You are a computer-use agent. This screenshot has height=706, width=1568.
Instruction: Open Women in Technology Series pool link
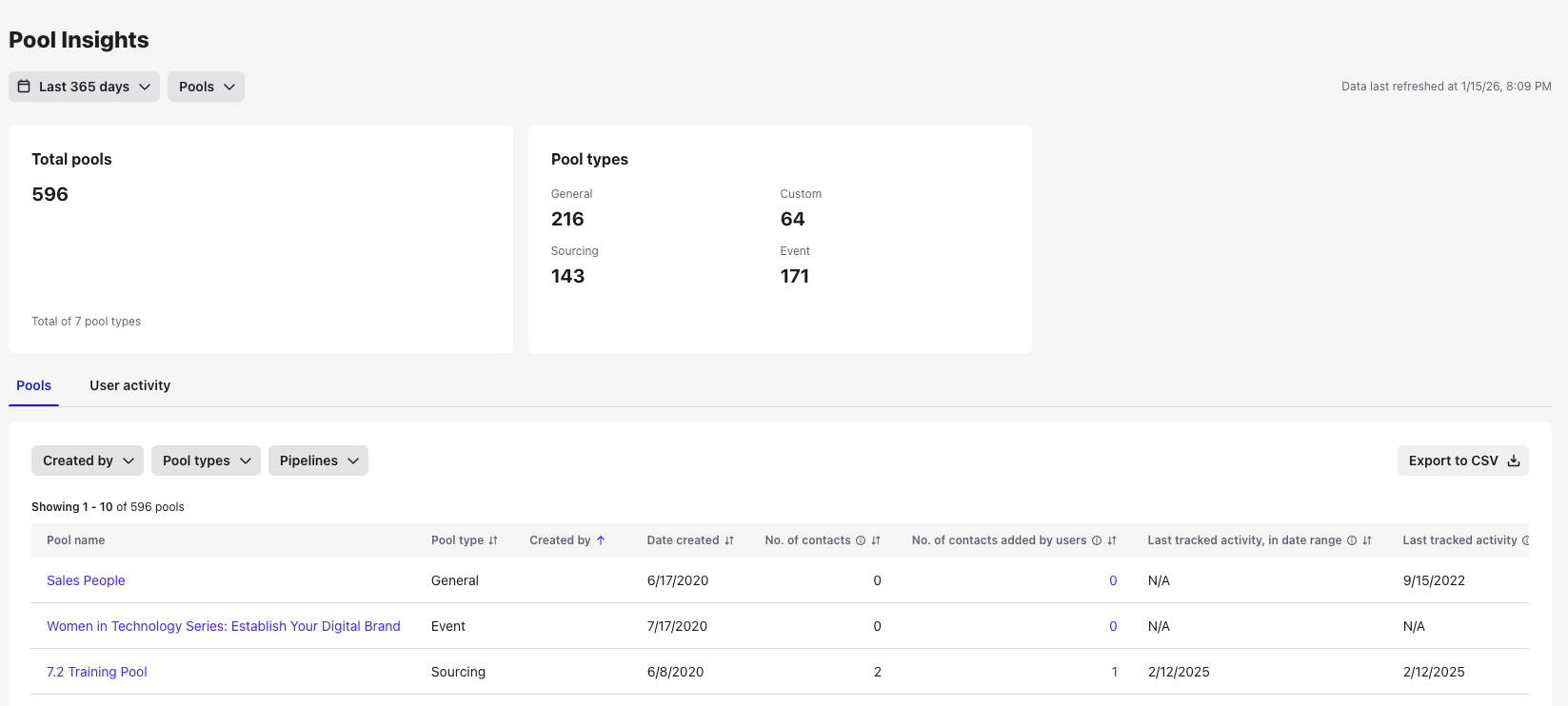(224, 626)
